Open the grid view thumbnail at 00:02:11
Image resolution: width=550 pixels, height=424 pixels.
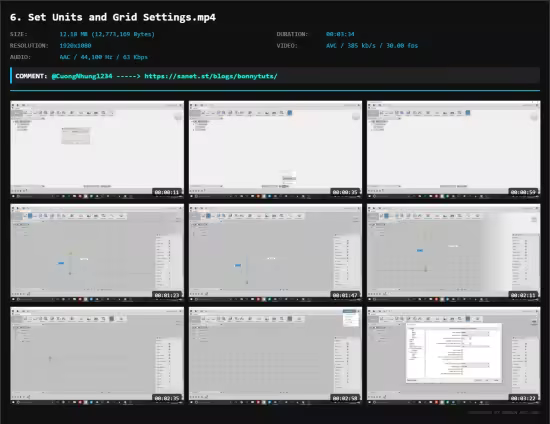point(454,253)
